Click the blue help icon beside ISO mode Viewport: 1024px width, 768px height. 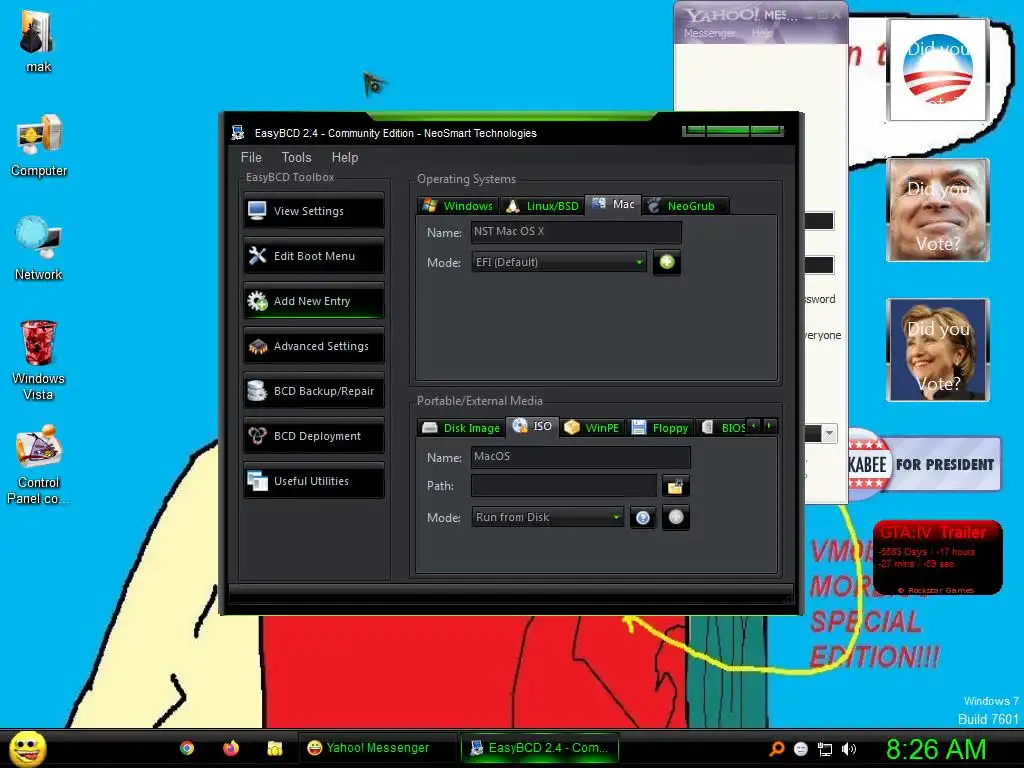643,518
